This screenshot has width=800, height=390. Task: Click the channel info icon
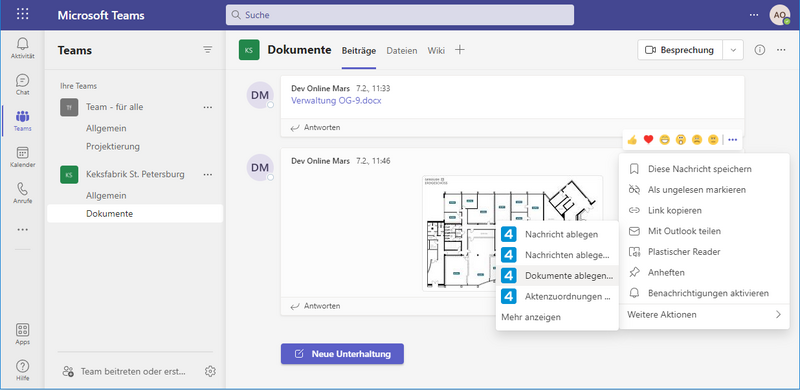tap(760, 50)
